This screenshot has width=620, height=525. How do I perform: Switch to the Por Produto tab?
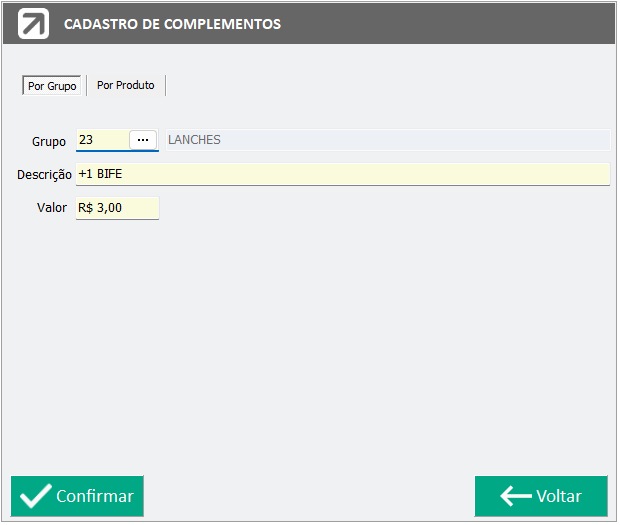click(126, 85)
